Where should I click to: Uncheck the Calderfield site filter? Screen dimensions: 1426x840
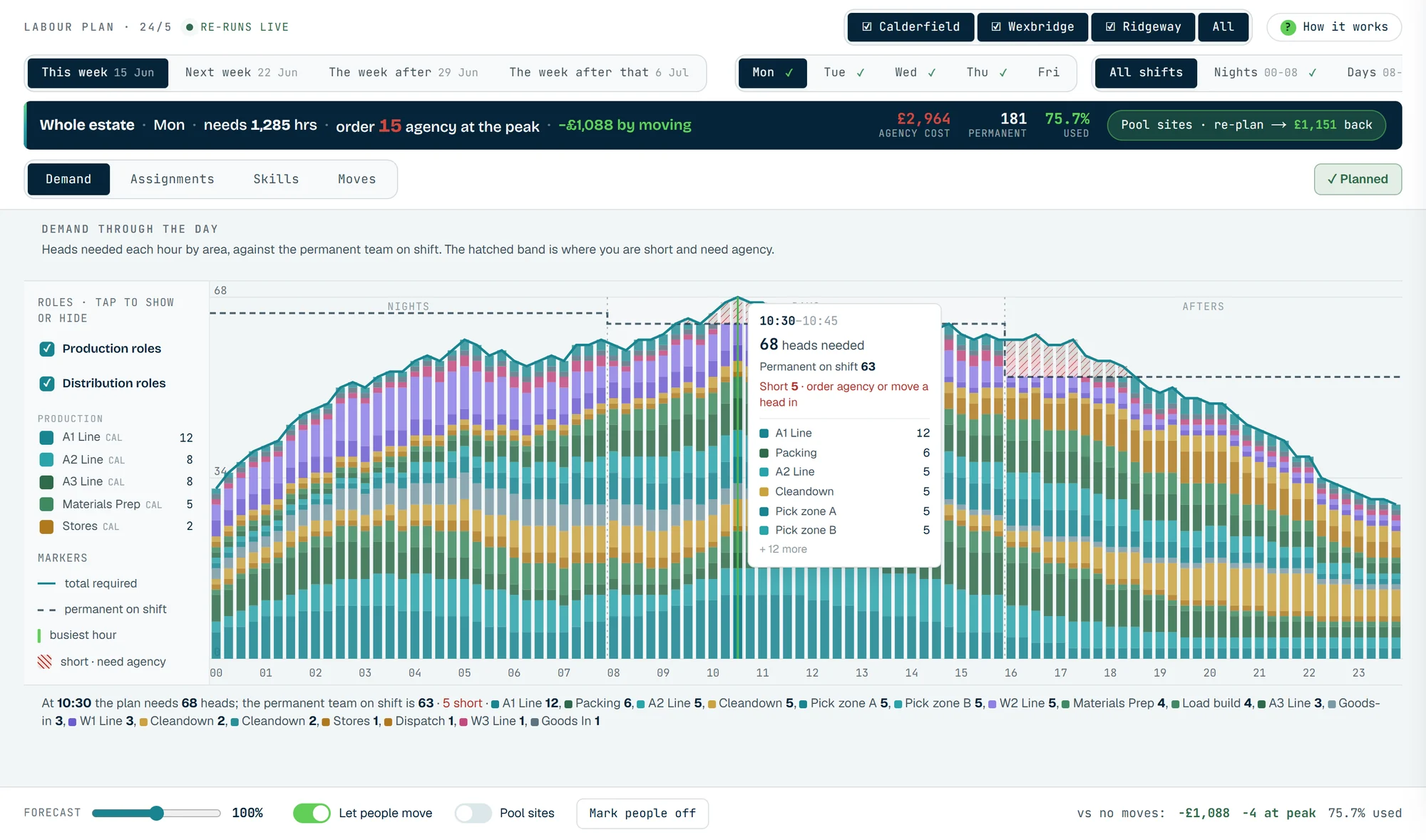click(911, 27)
